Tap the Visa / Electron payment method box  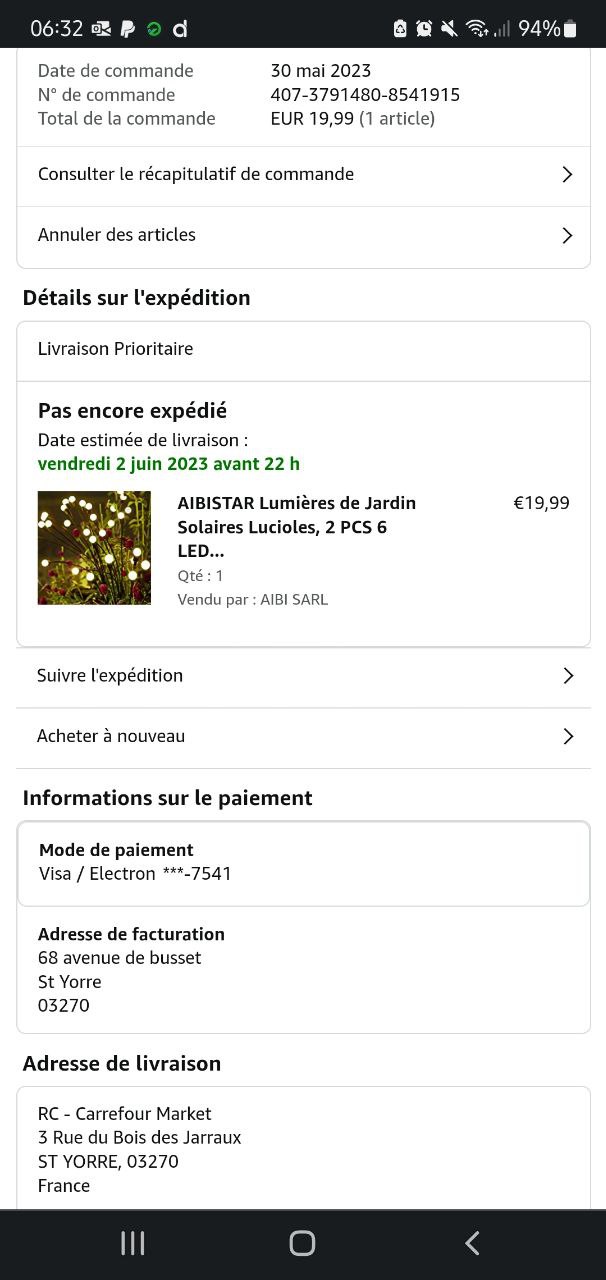tap(303, 863)
